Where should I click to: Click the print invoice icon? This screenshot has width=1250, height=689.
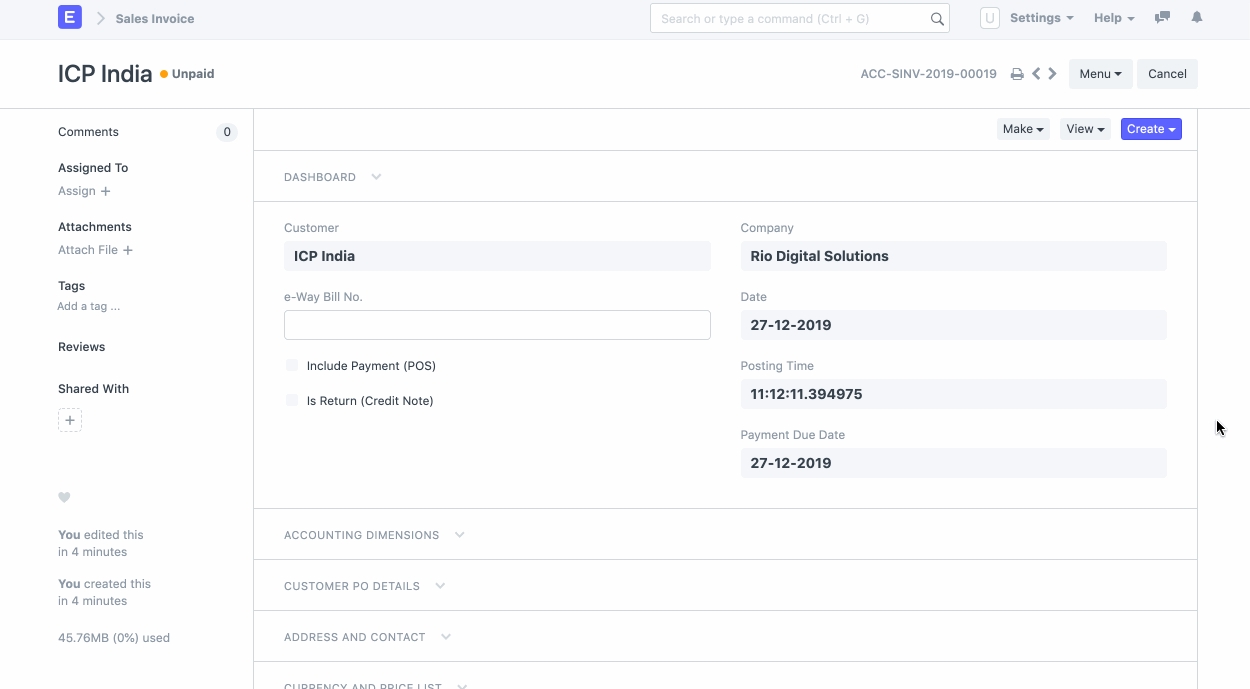(x=1017, y=74)
